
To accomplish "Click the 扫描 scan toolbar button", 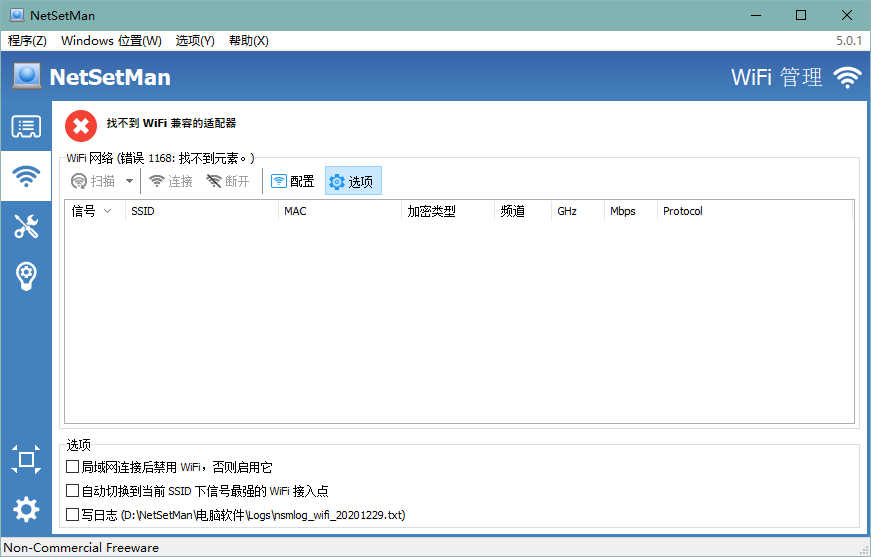I will [93, 181].
